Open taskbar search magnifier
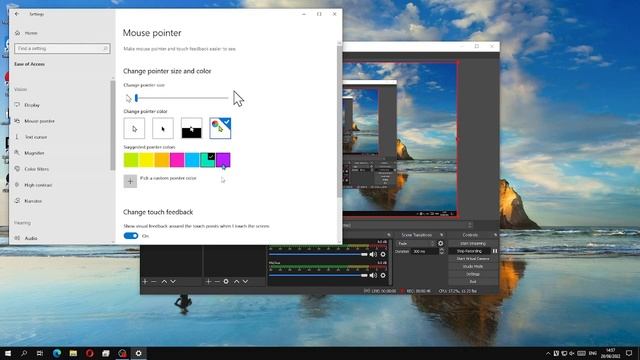 (x=24, y=353)
